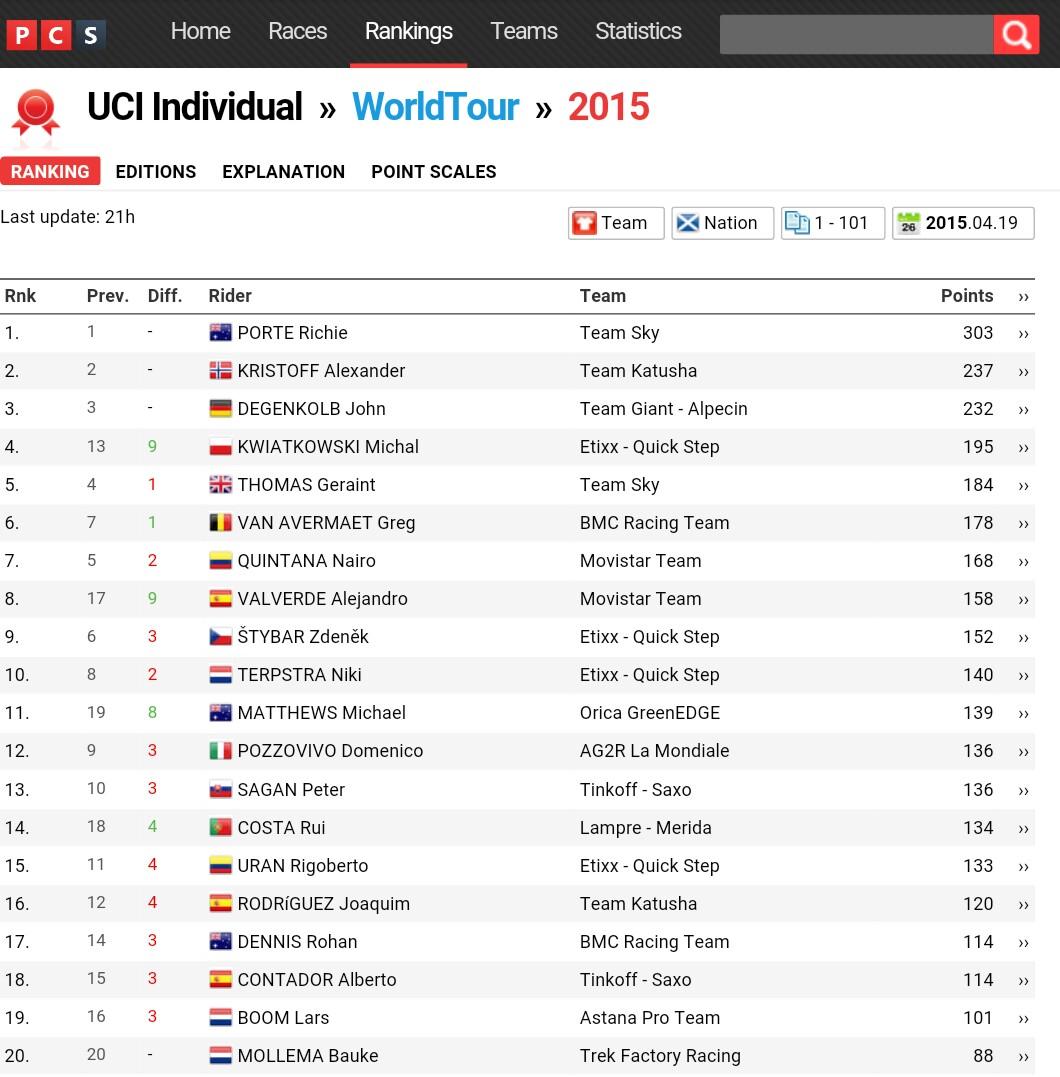Click Colombian flag next to QUINTANA Nairo
The image size is (1060, 1077).
[221, 561]
